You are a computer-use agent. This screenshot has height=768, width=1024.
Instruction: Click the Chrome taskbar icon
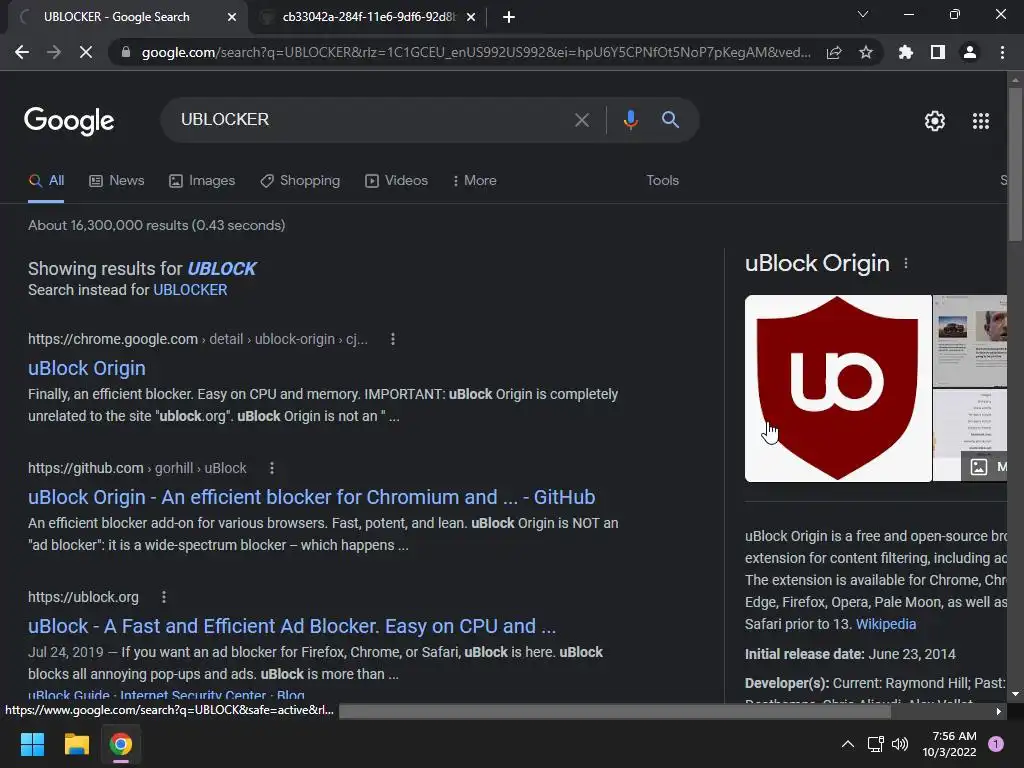point(121,744)
